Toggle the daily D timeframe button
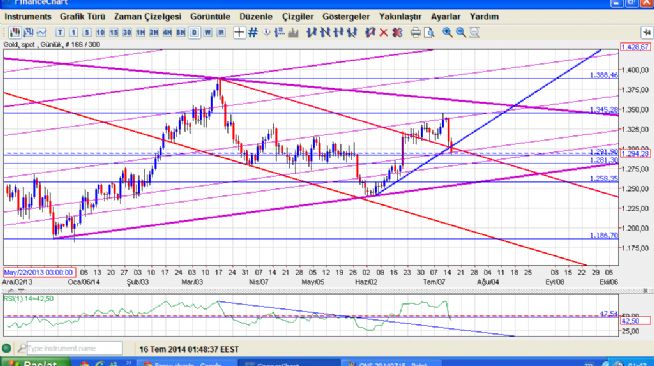Screen dimensions: 654x366 (x=194, y=33)
